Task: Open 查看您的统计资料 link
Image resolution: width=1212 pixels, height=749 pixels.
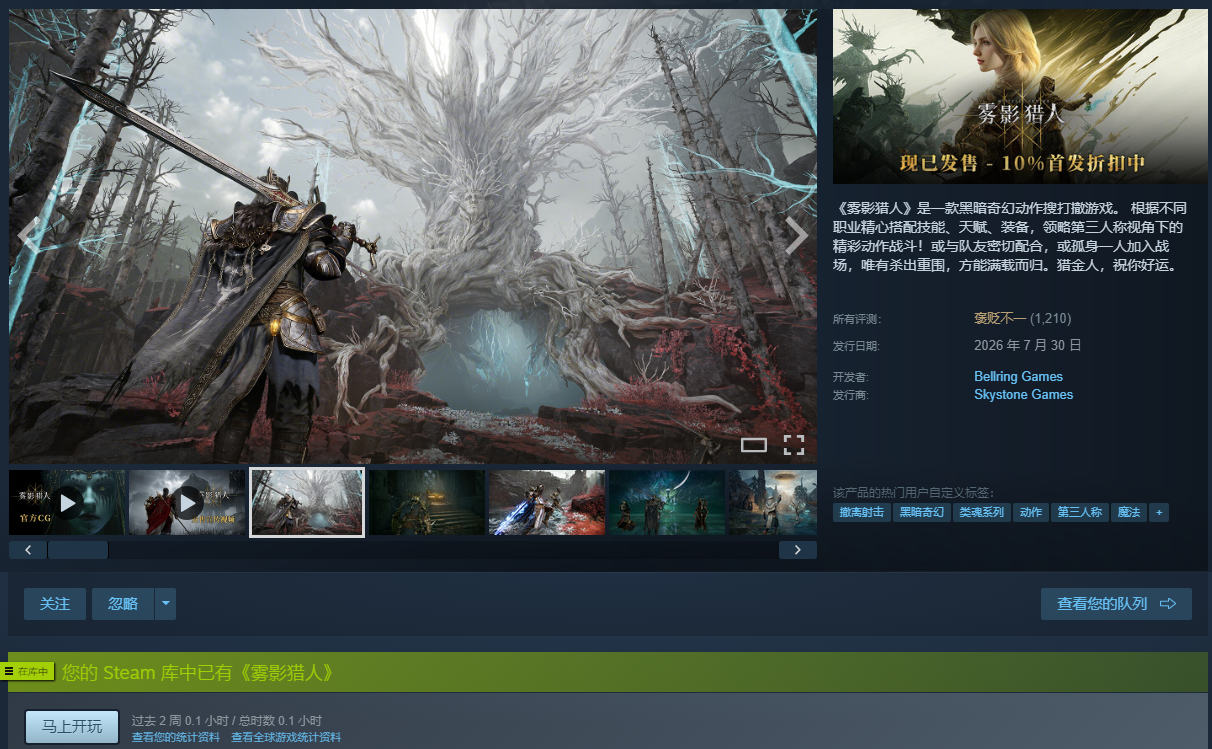Action: [x=176, y=737]
